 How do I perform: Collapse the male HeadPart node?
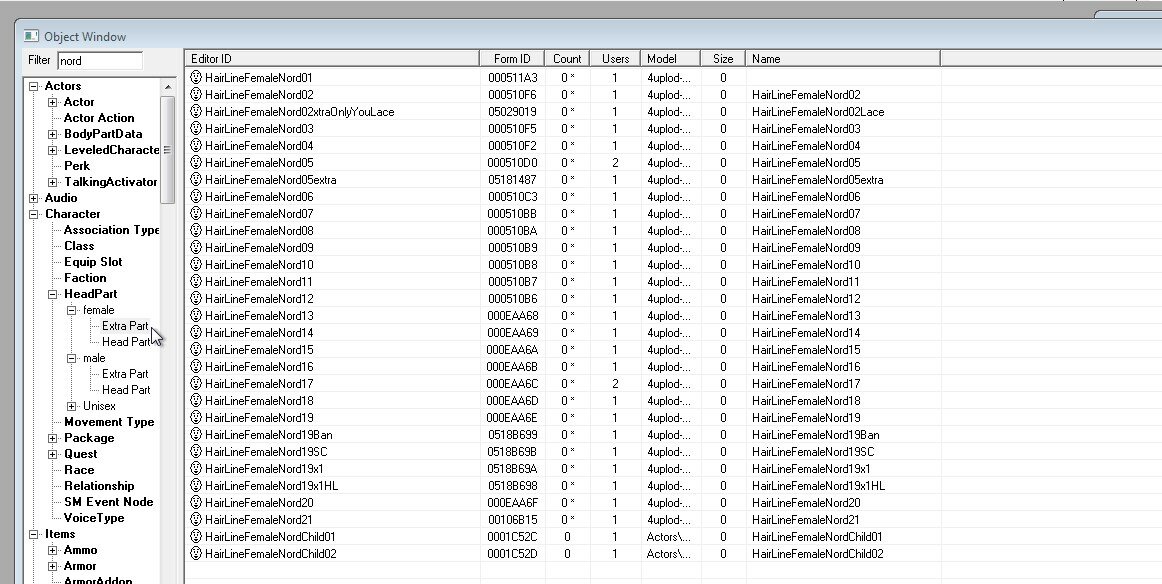point(72,358)
